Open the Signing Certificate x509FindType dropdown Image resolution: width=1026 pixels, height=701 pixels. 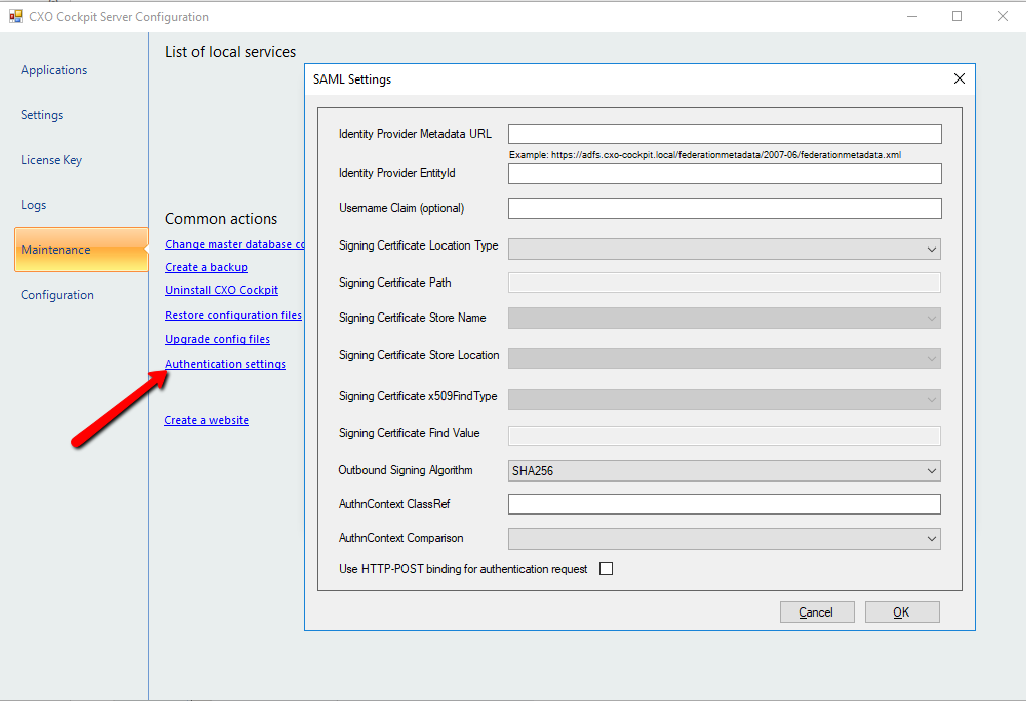tap(723, 399)
